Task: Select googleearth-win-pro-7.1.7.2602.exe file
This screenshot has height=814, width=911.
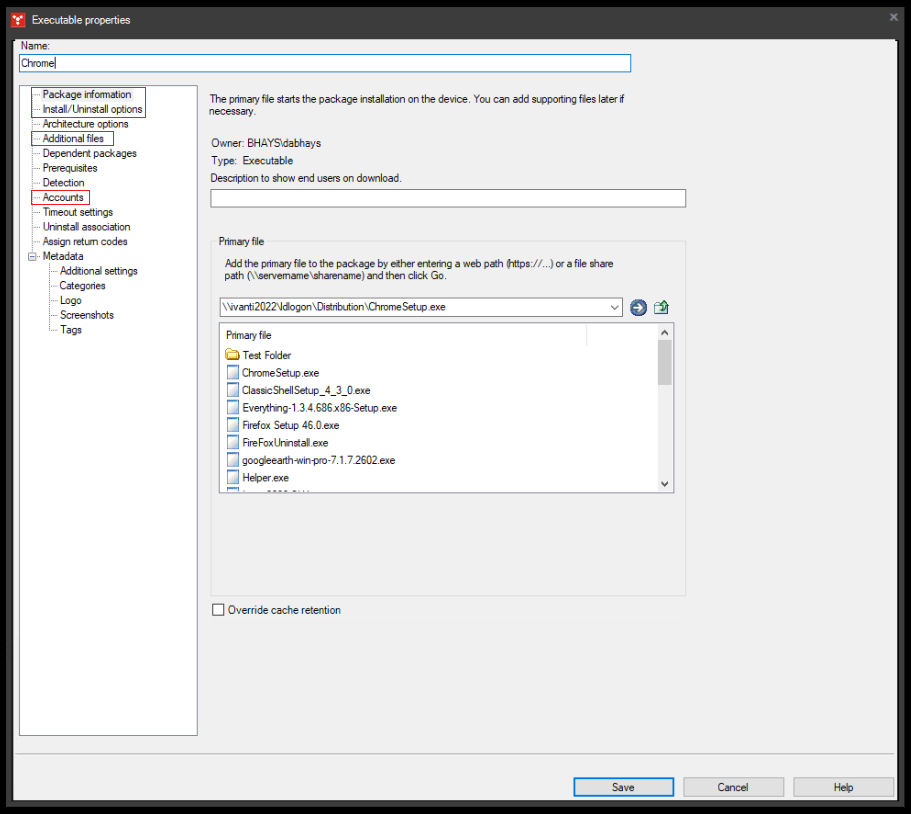Action: tap(318, 460)
